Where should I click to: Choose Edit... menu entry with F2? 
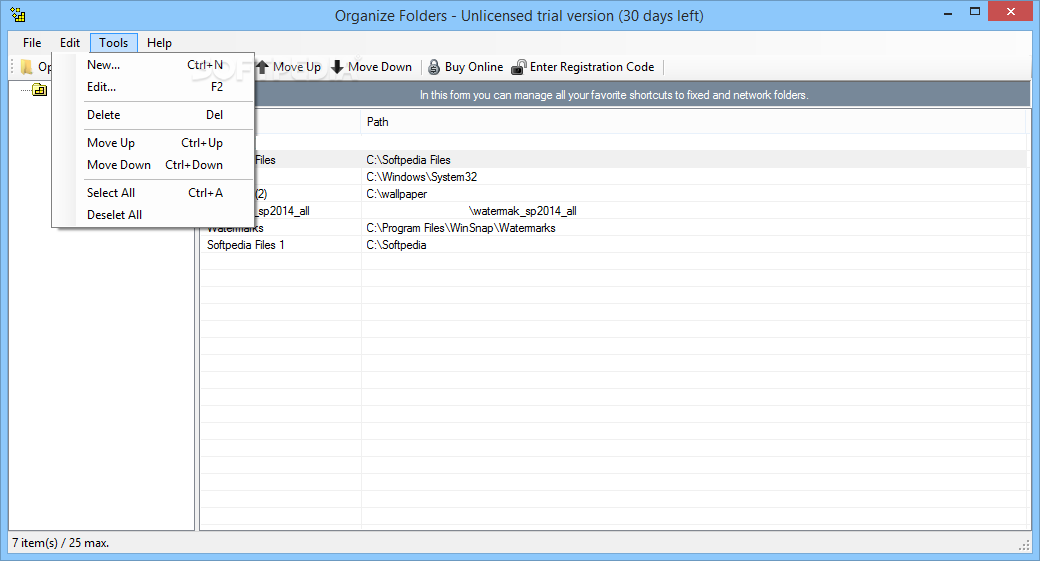(154, 87)
